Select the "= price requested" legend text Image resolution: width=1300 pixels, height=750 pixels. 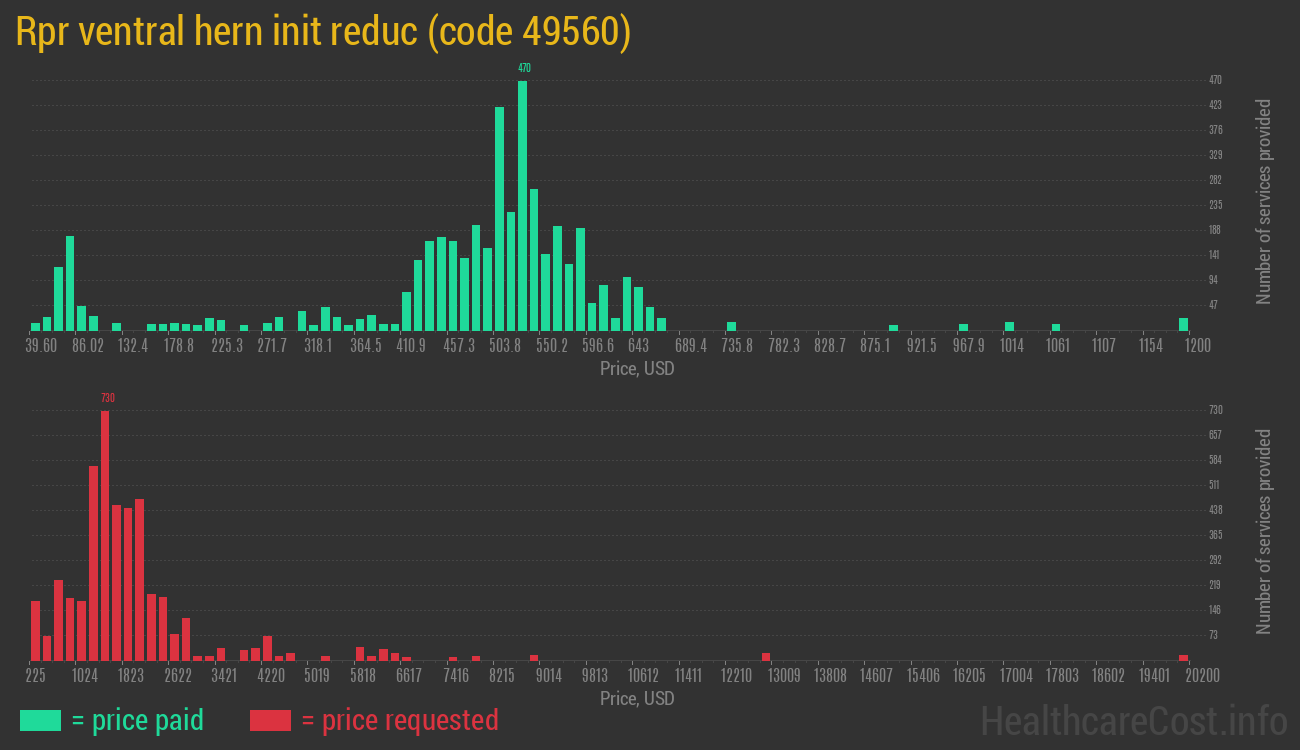point(399,720)
